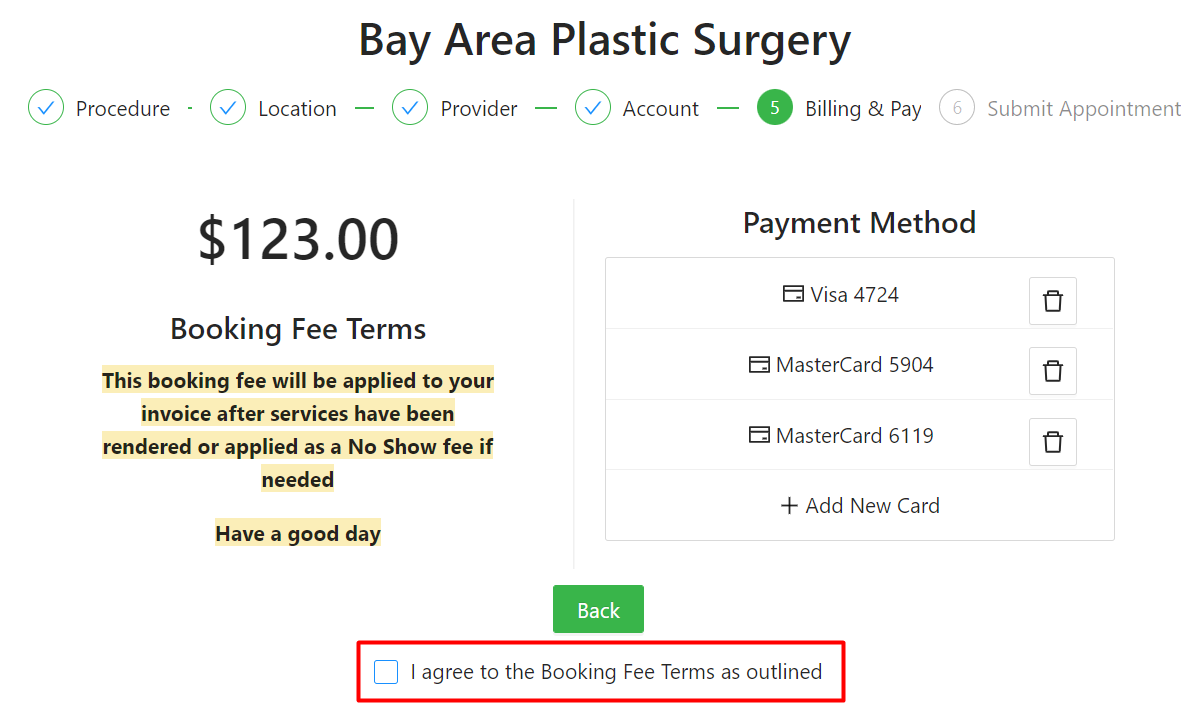Open the Billing & Pay step label
This screenshot has width=1194, height=710.
pyautogui.click(x=864, y=109)
